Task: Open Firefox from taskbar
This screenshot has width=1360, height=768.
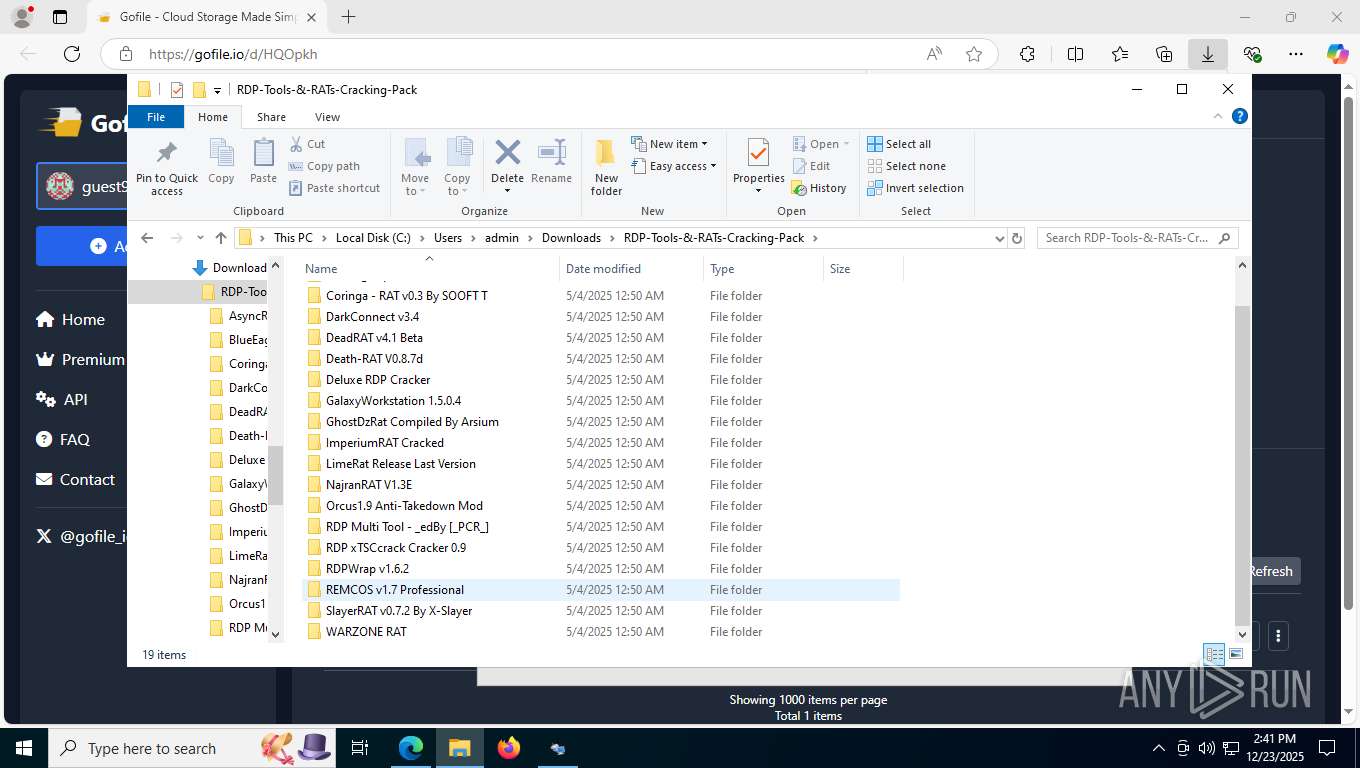Action: (509, 748)
